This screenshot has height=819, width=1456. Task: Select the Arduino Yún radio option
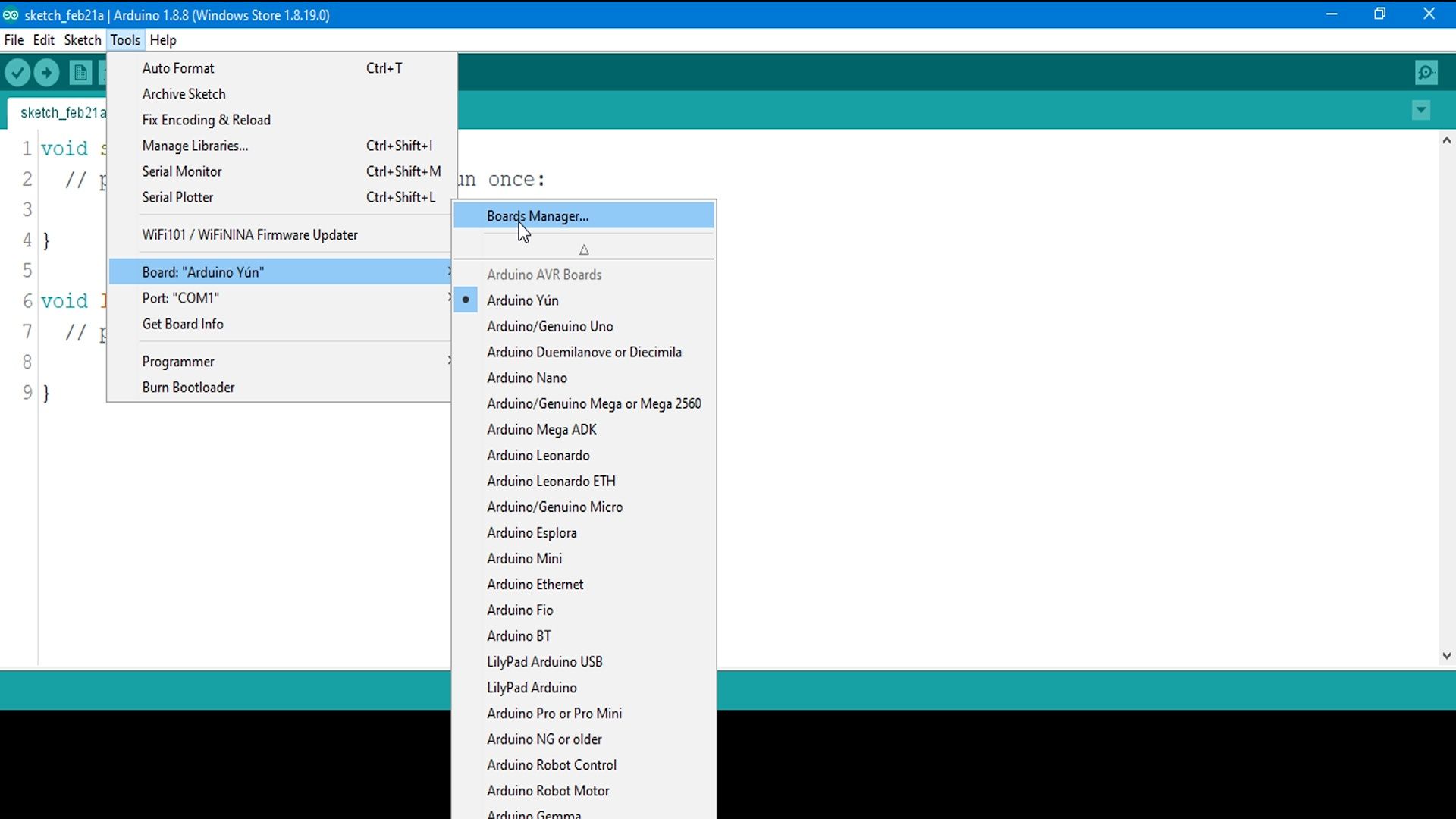tap(522, 300)
